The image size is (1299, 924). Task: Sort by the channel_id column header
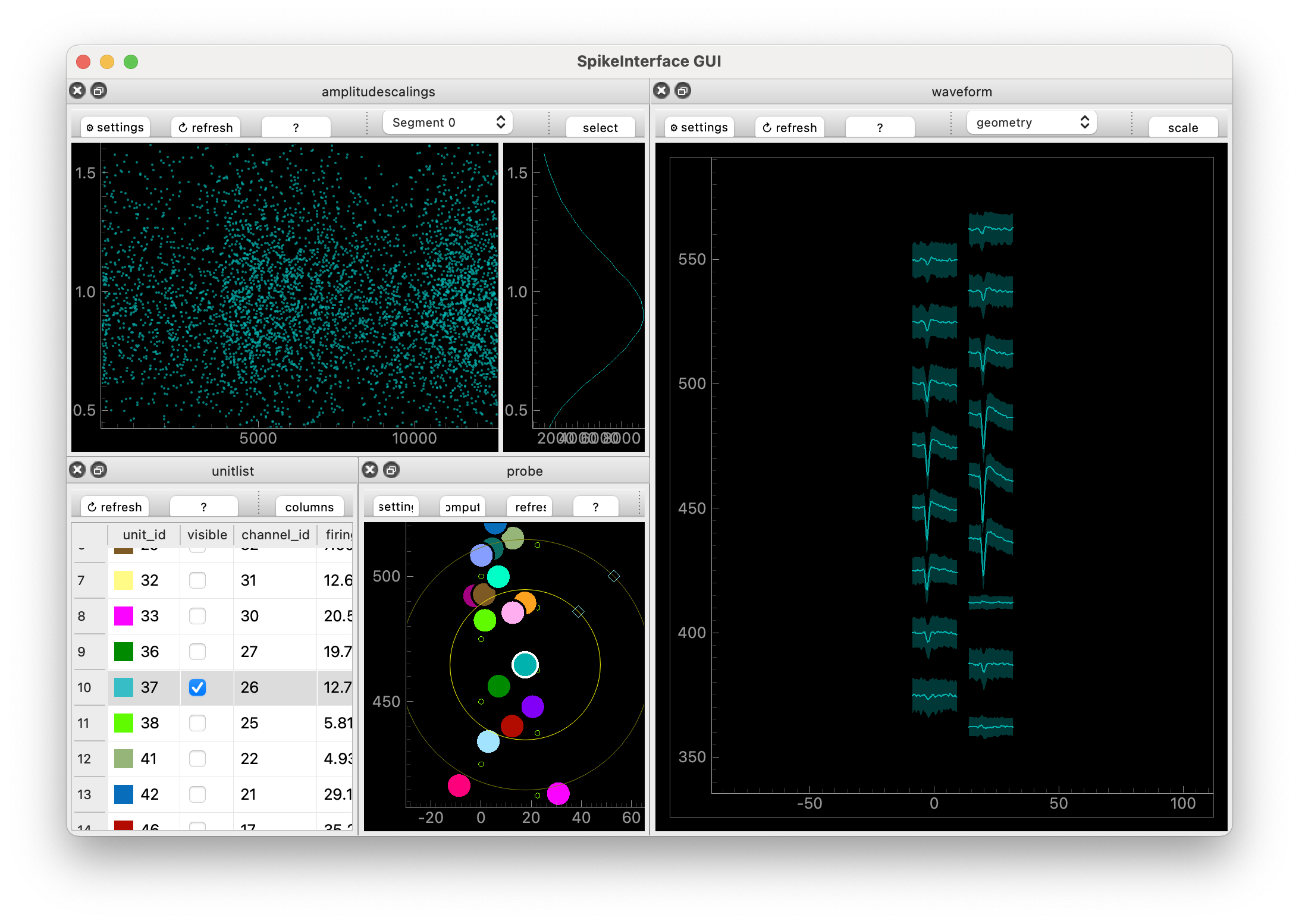[275, 535]
